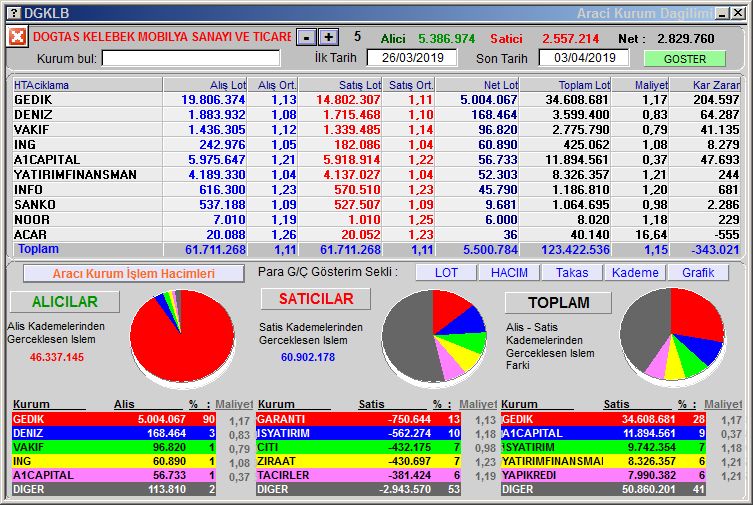Select ING row in main table

point(376,144)
